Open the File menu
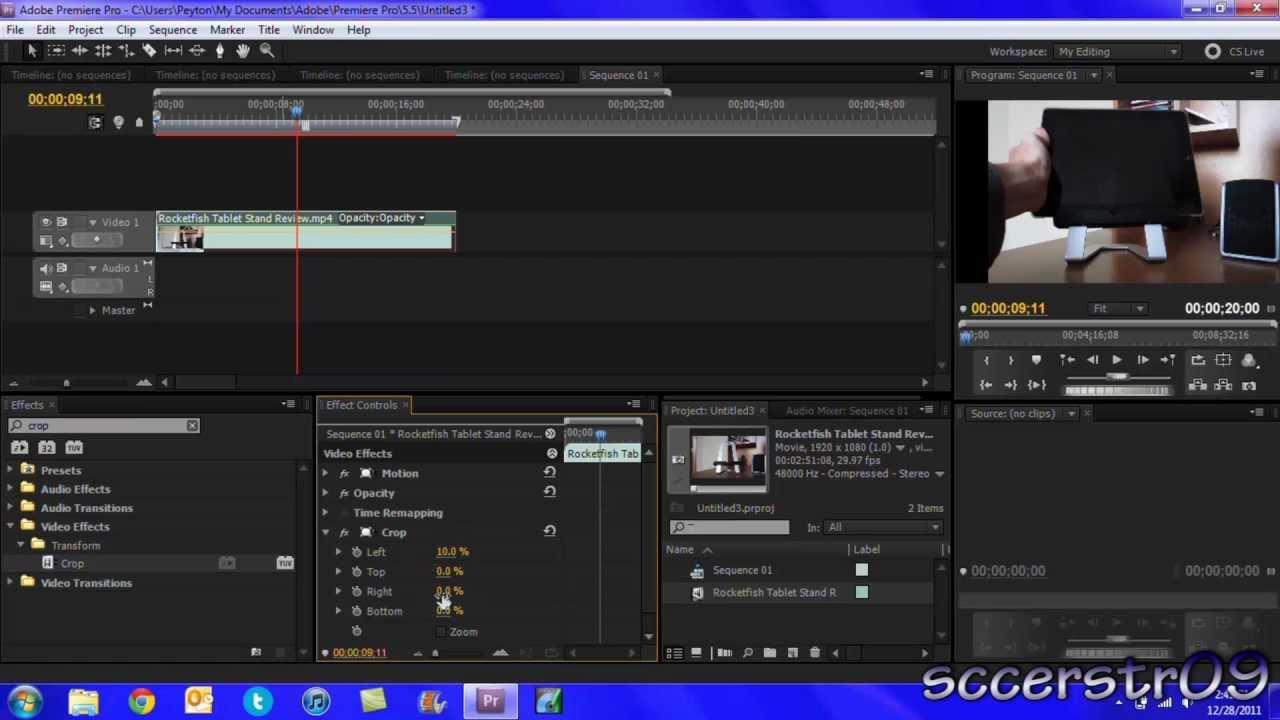This screenshot has height=720, width=1280. coord(15,30)
